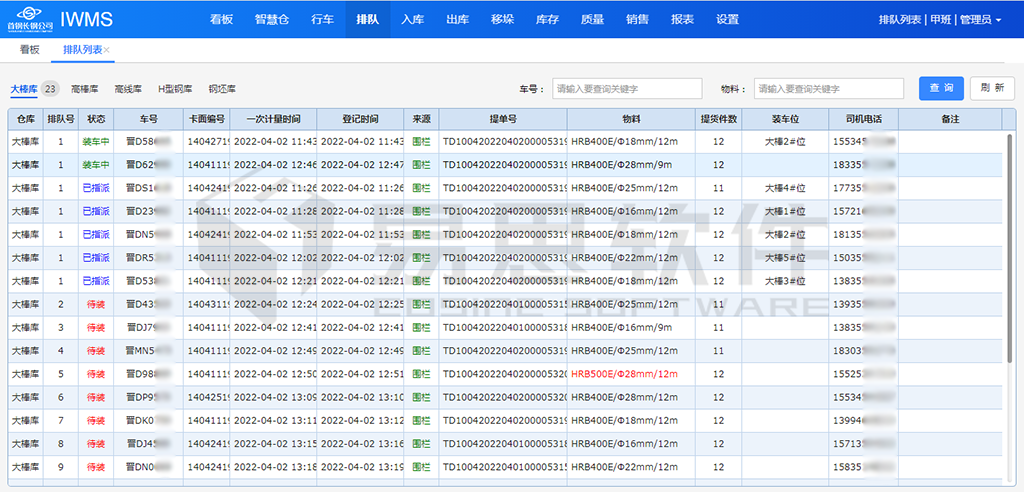The image size is (1024, 492).
Task: Focus the 车号 search input field
Action: click(627, 89)
